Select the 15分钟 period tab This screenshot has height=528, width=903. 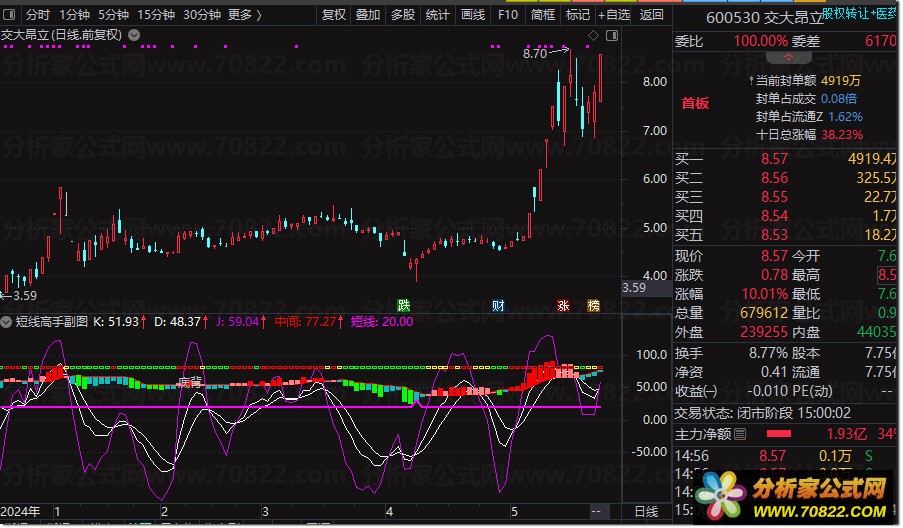155,14
